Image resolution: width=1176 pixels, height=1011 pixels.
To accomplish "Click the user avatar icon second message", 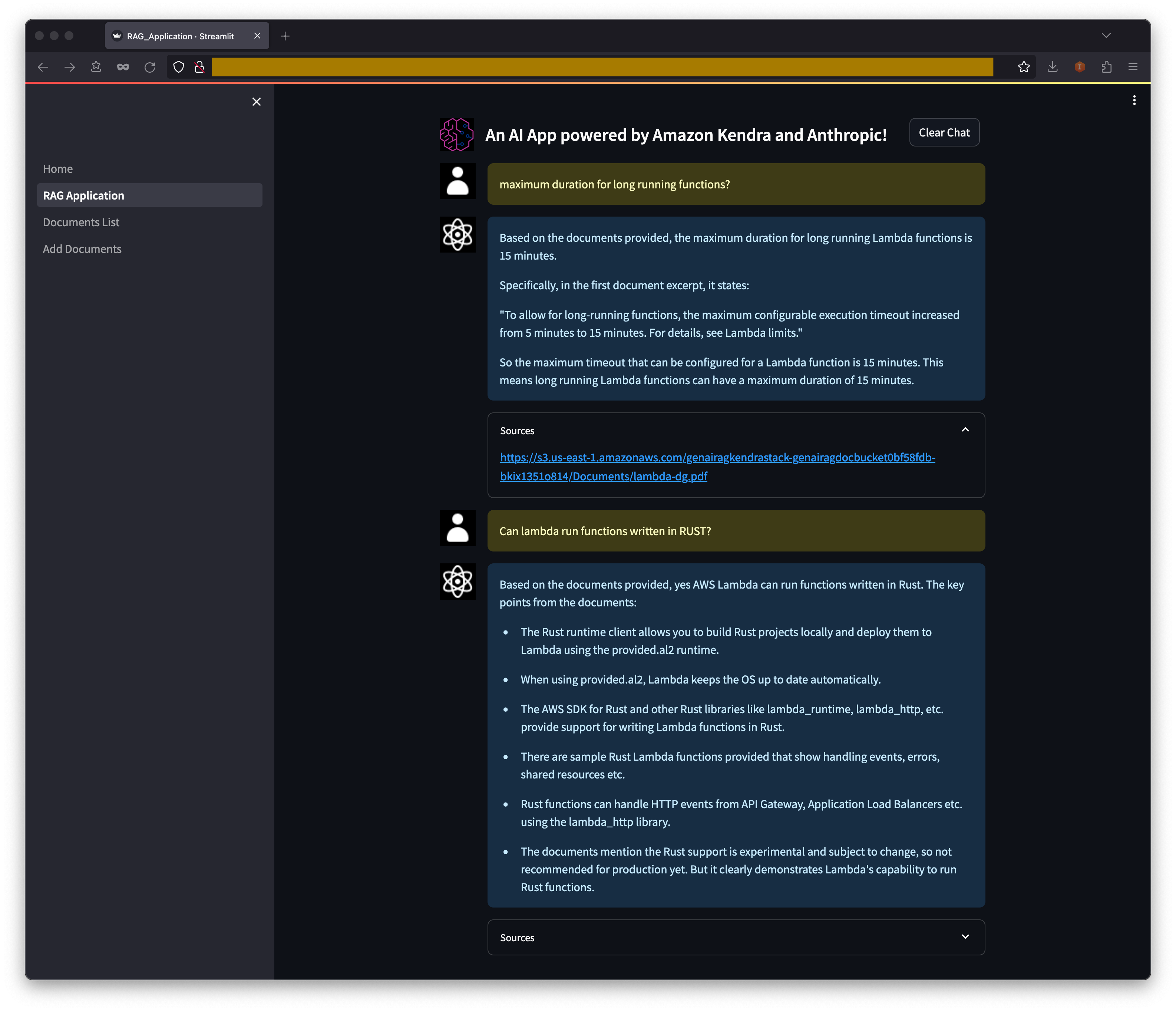I will tap(458, 528).
